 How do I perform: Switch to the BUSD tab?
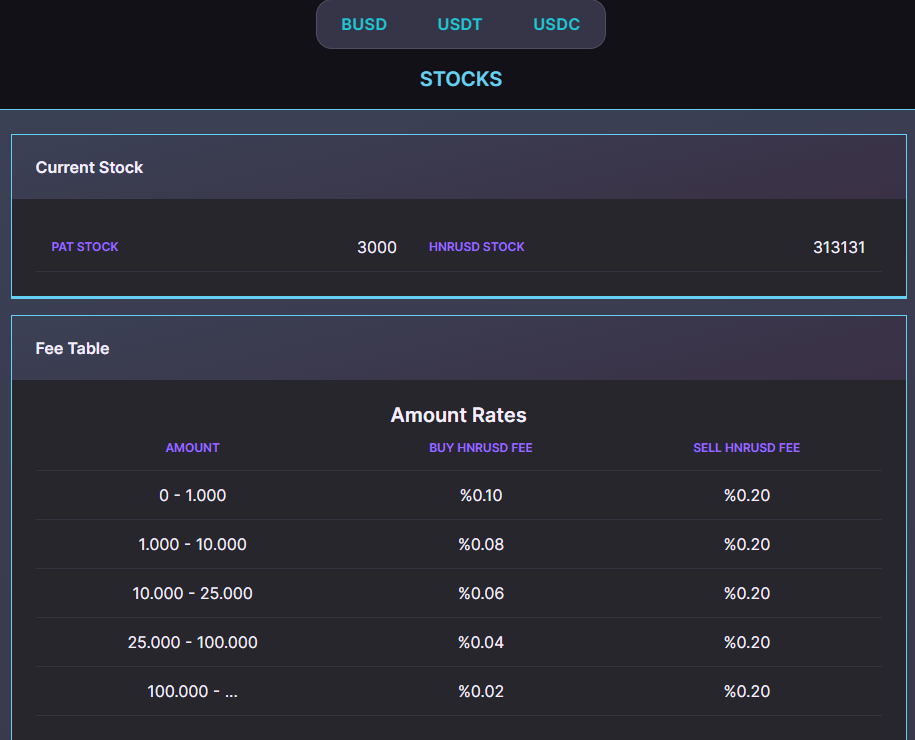364,24
